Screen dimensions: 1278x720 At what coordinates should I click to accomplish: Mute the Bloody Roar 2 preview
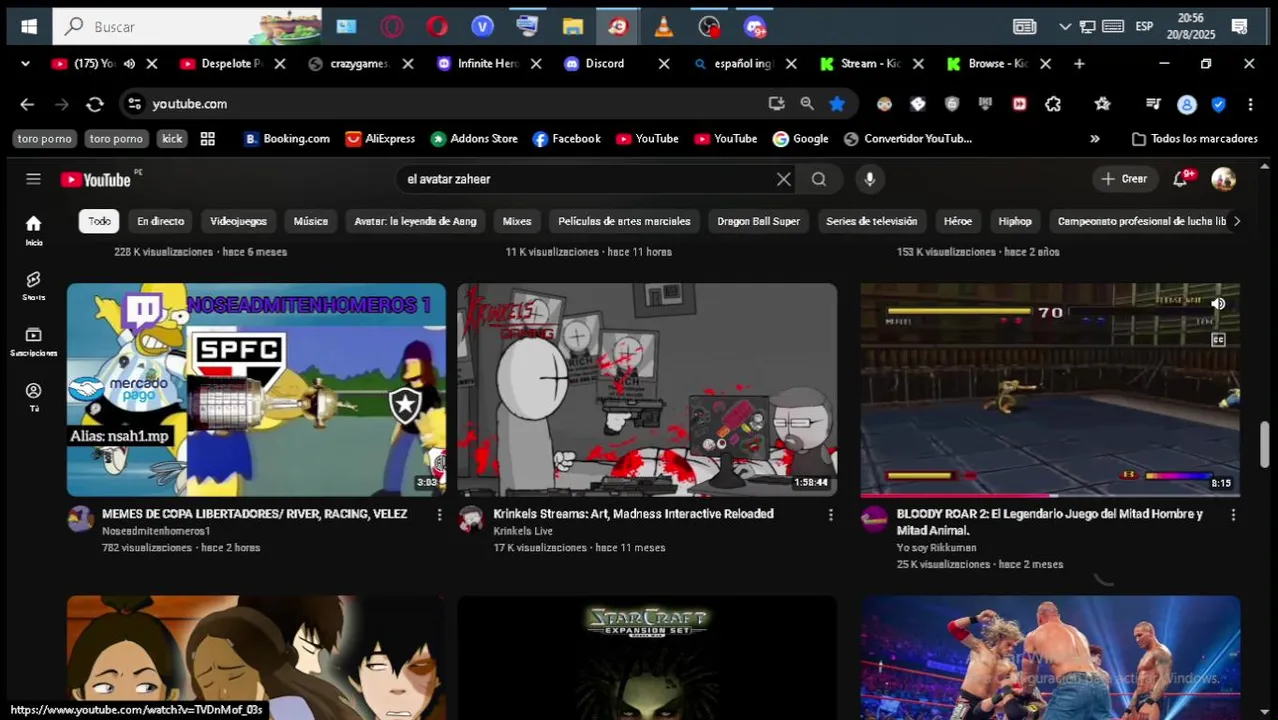(1218, 304)
